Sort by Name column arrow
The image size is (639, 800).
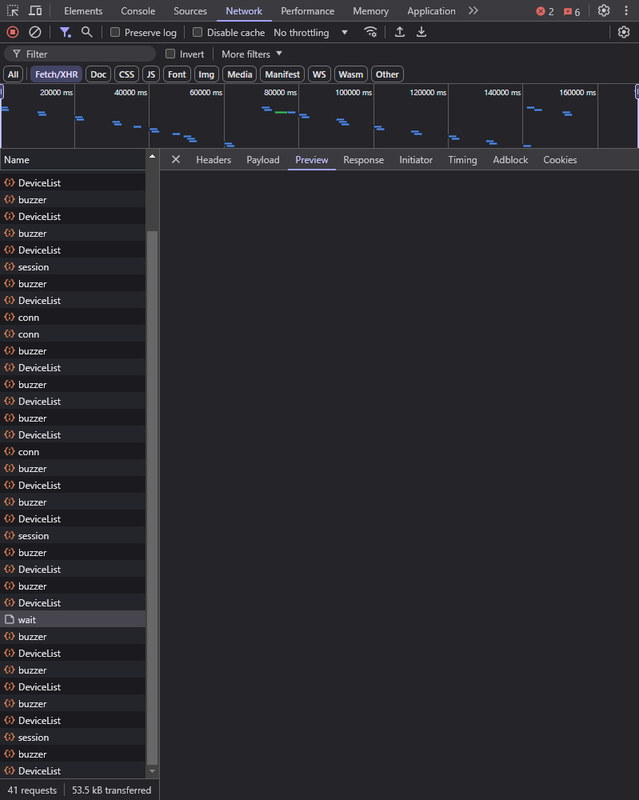(152, 157)
